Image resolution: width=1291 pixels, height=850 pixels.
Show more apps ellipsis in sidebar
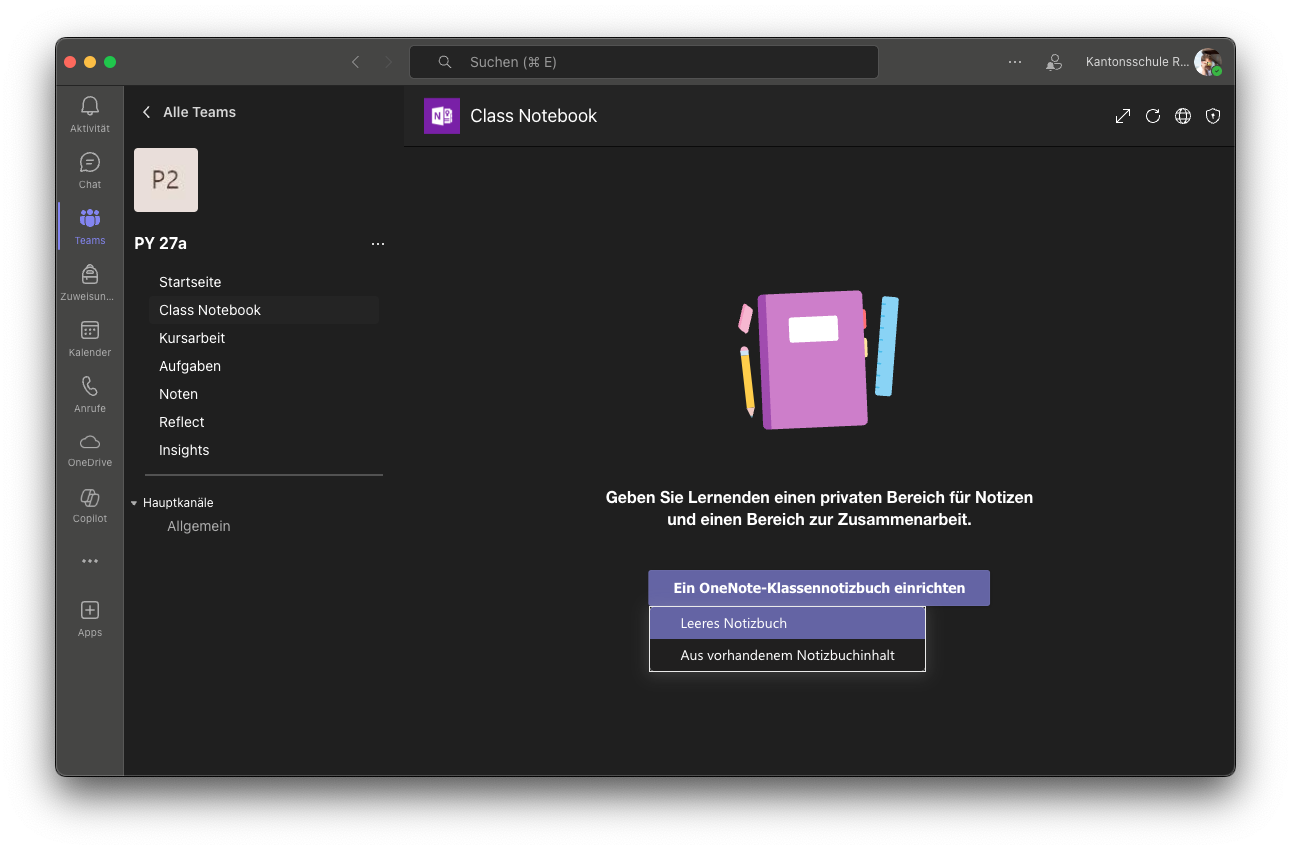[x=90, y=561]
